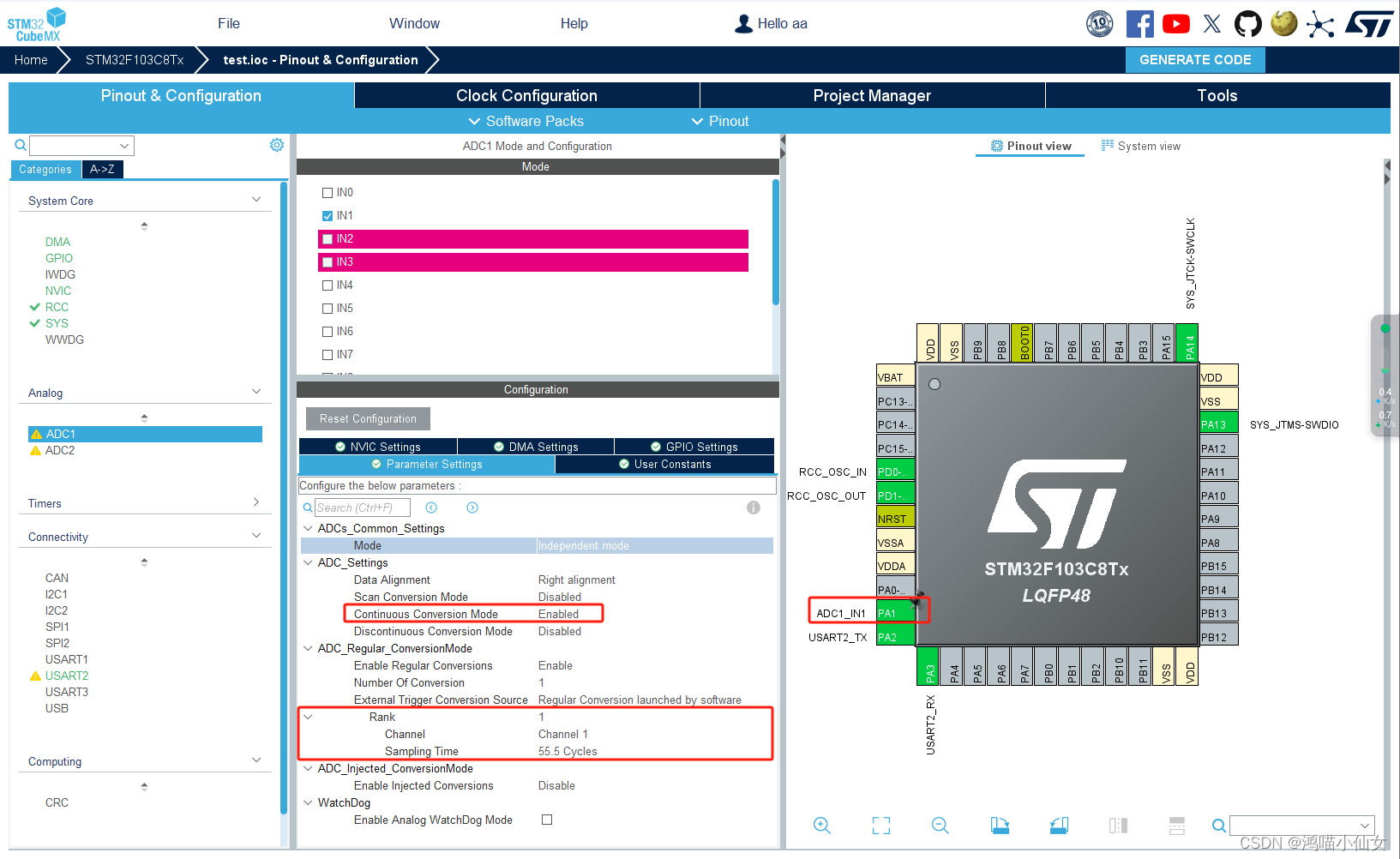Open the YouTube channel icon

(1176, 24)
